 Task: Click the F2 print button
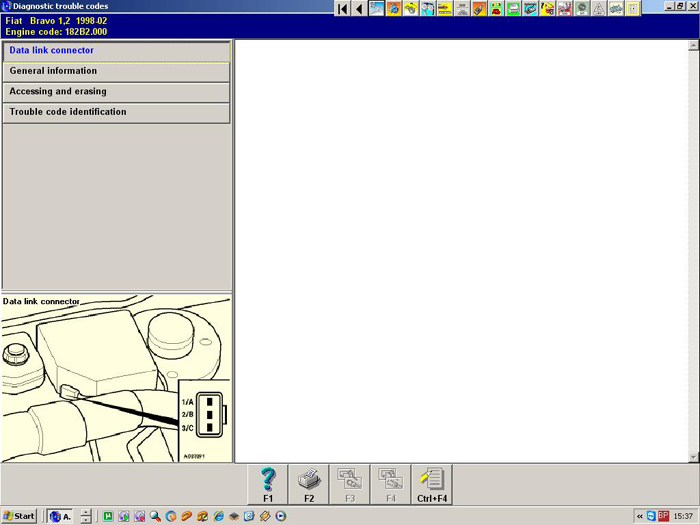[309, 483]
